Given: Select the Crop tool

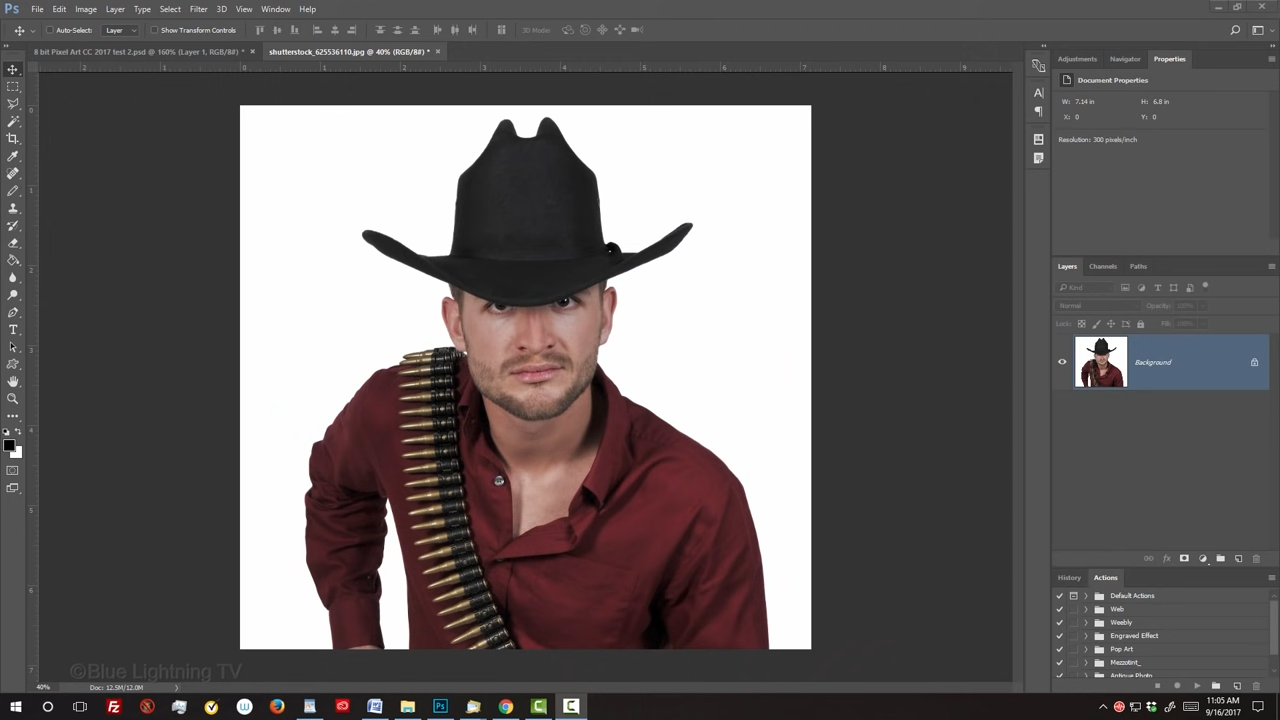Looking at the screenshot, I should point(13,139).
